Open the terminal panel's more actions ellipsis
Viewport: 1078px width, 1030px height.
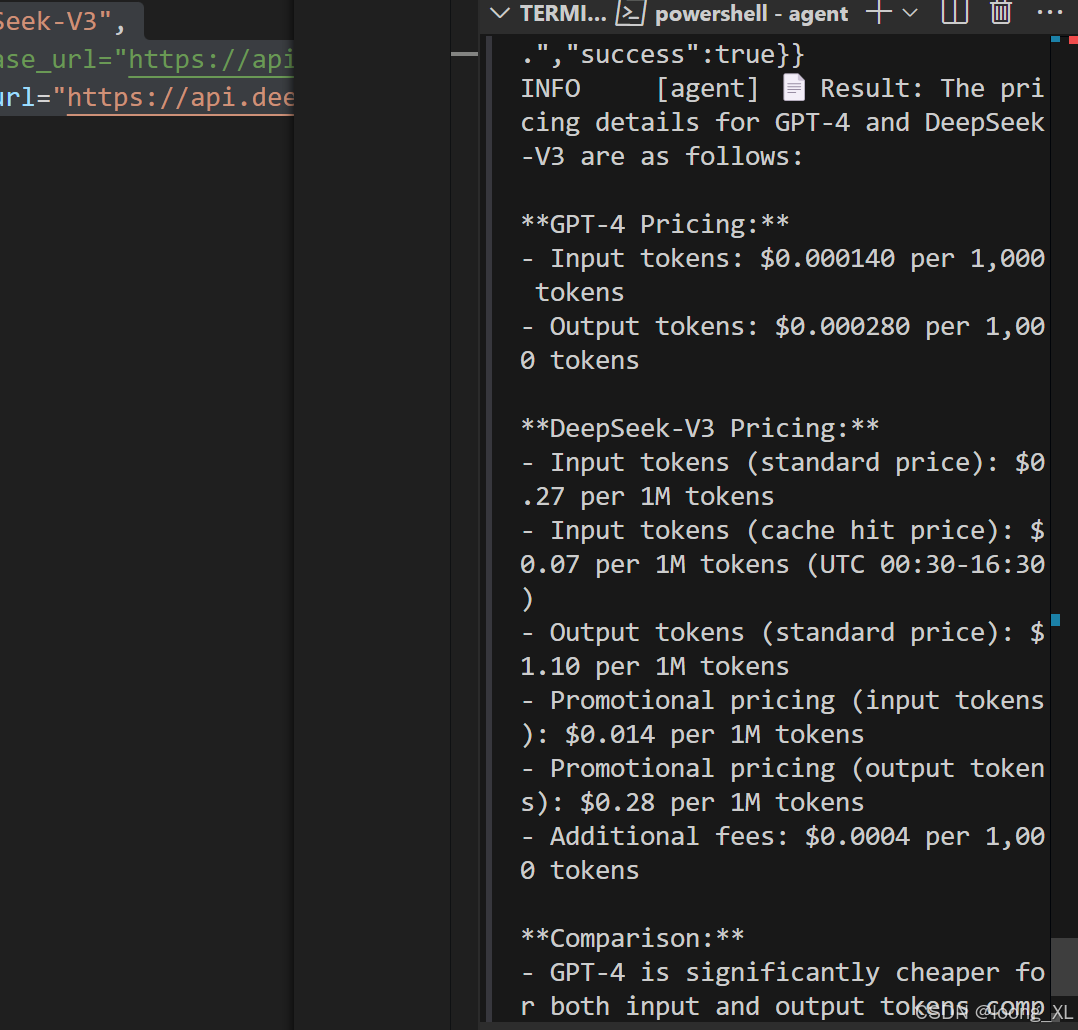pyautogui.click(x=1049, y=13)
